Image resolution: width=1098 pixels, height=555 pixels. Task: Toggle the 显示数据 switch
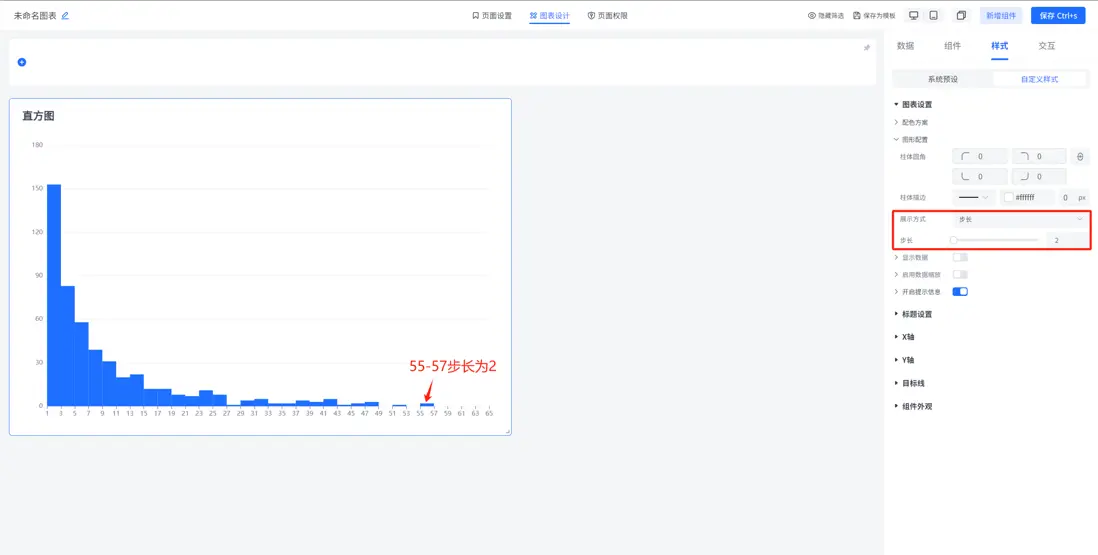coord(960,257)
